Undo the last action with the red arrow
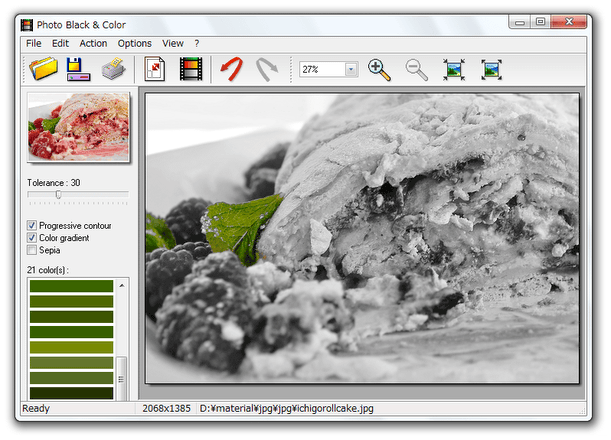This screenshot has height=440, width=611. [x=231, y=69]
